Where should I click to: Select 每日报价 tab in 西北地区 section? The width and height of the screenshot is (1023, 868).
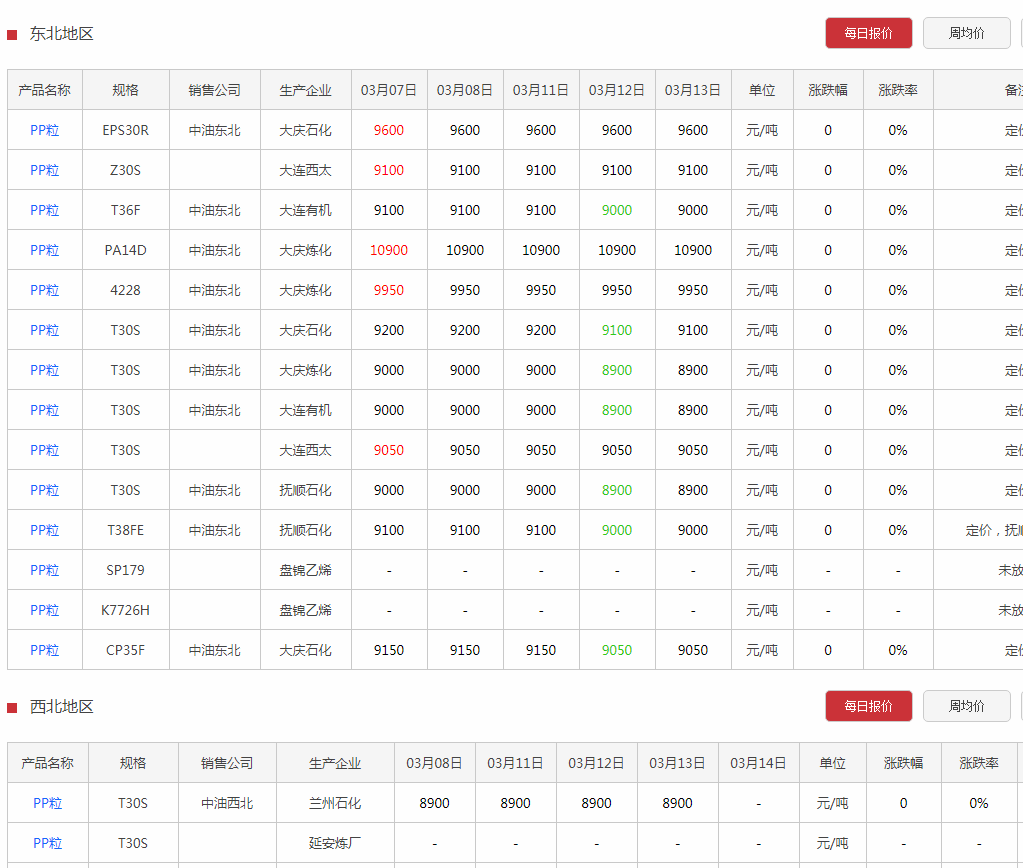(868, 706)
